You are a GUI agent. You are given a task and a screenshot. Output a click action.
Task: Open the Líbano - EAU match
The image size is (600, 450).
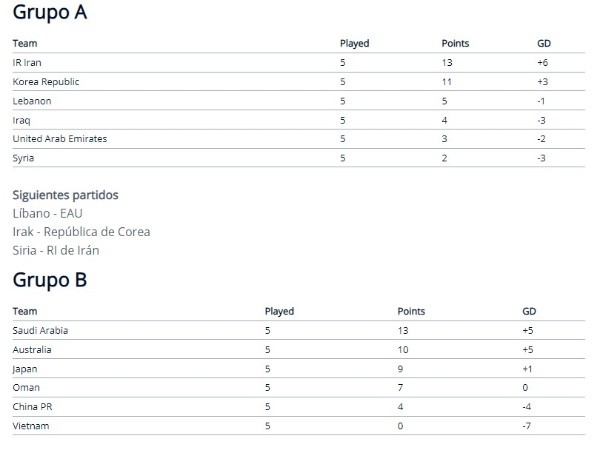click(x=49, y=214)
